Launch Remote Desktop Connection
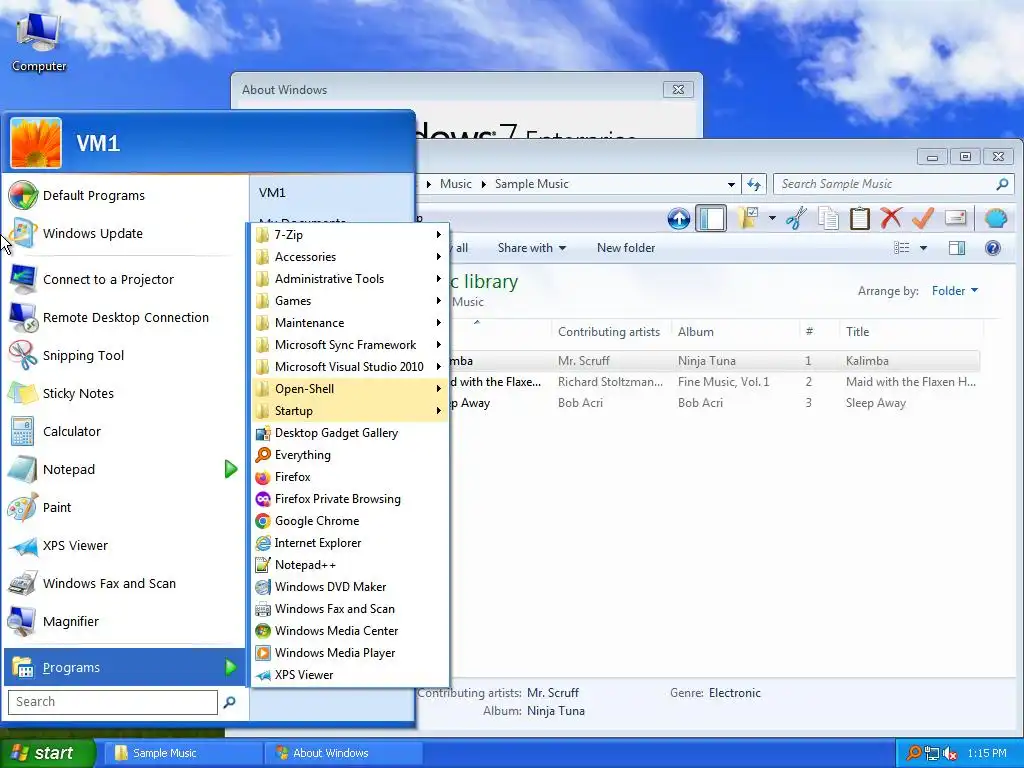 124,317
